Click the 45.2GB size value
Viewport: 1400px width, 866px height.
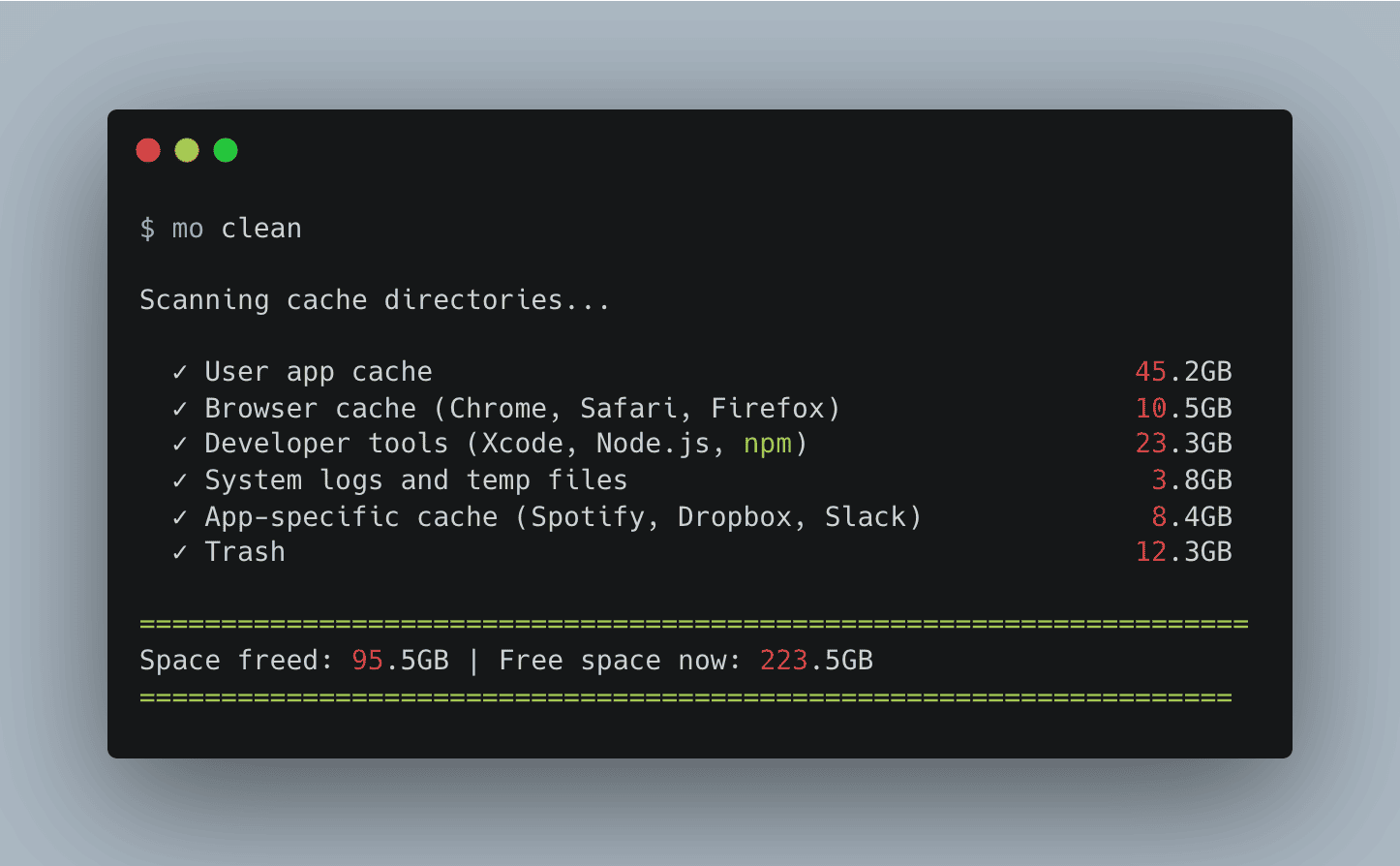tap(1183, 372)
